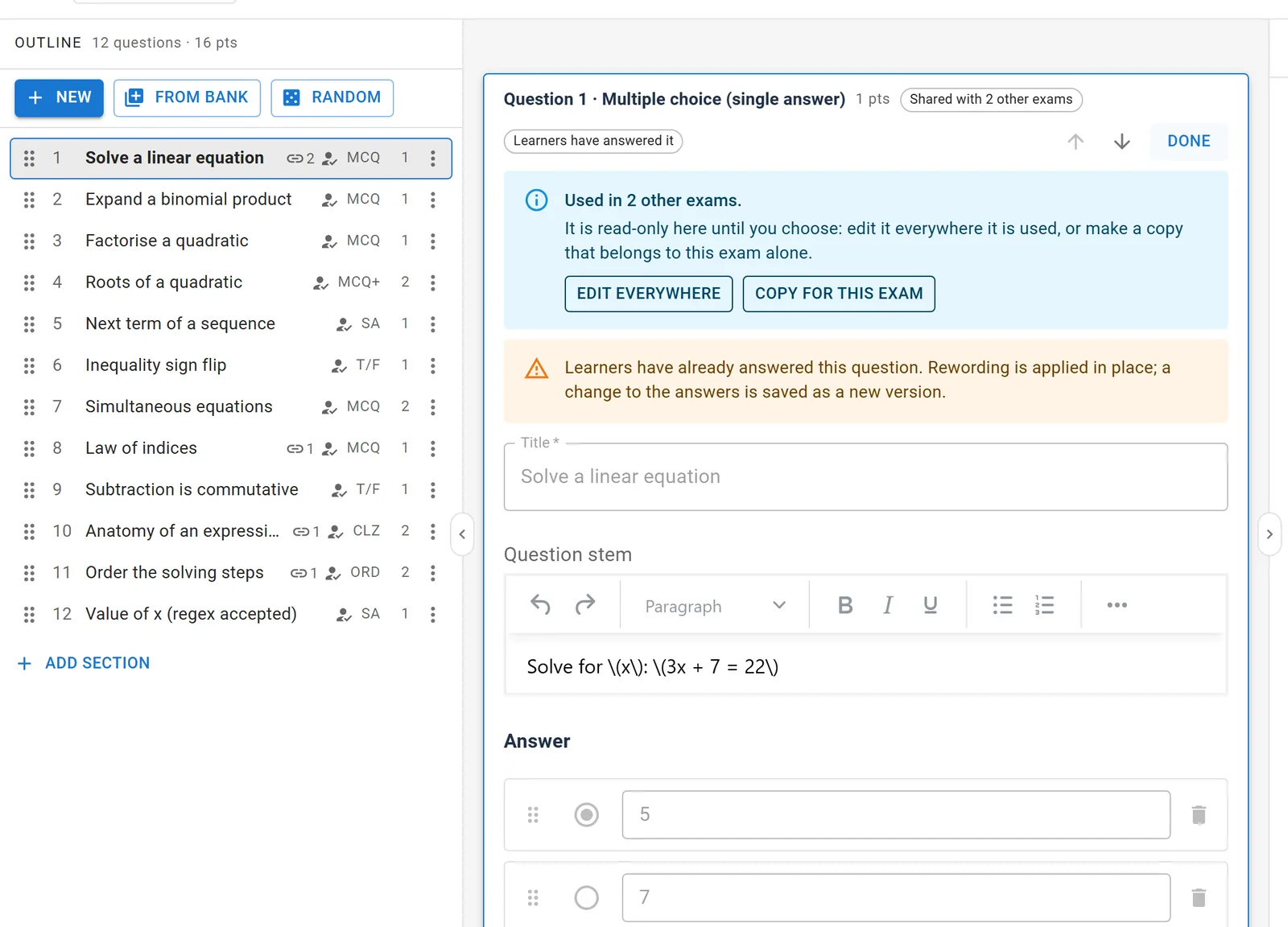Click into the question stem text area
Viewport: 1288px width, 927px height.
tap(865, 666)
